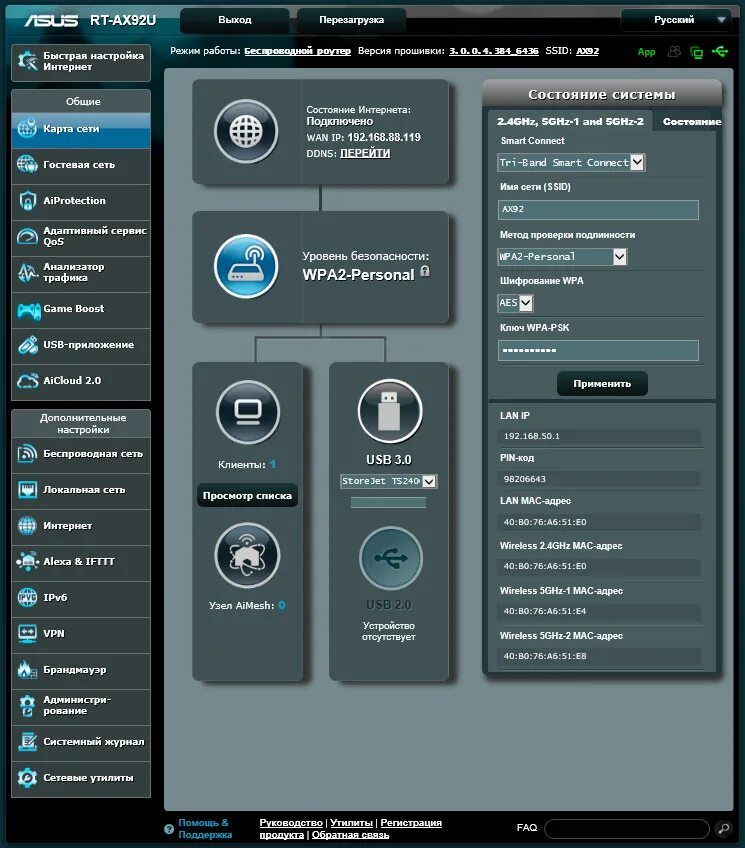Open Анализатор трафика page
This screenshot has width=745, height=848.
(81, 274)
